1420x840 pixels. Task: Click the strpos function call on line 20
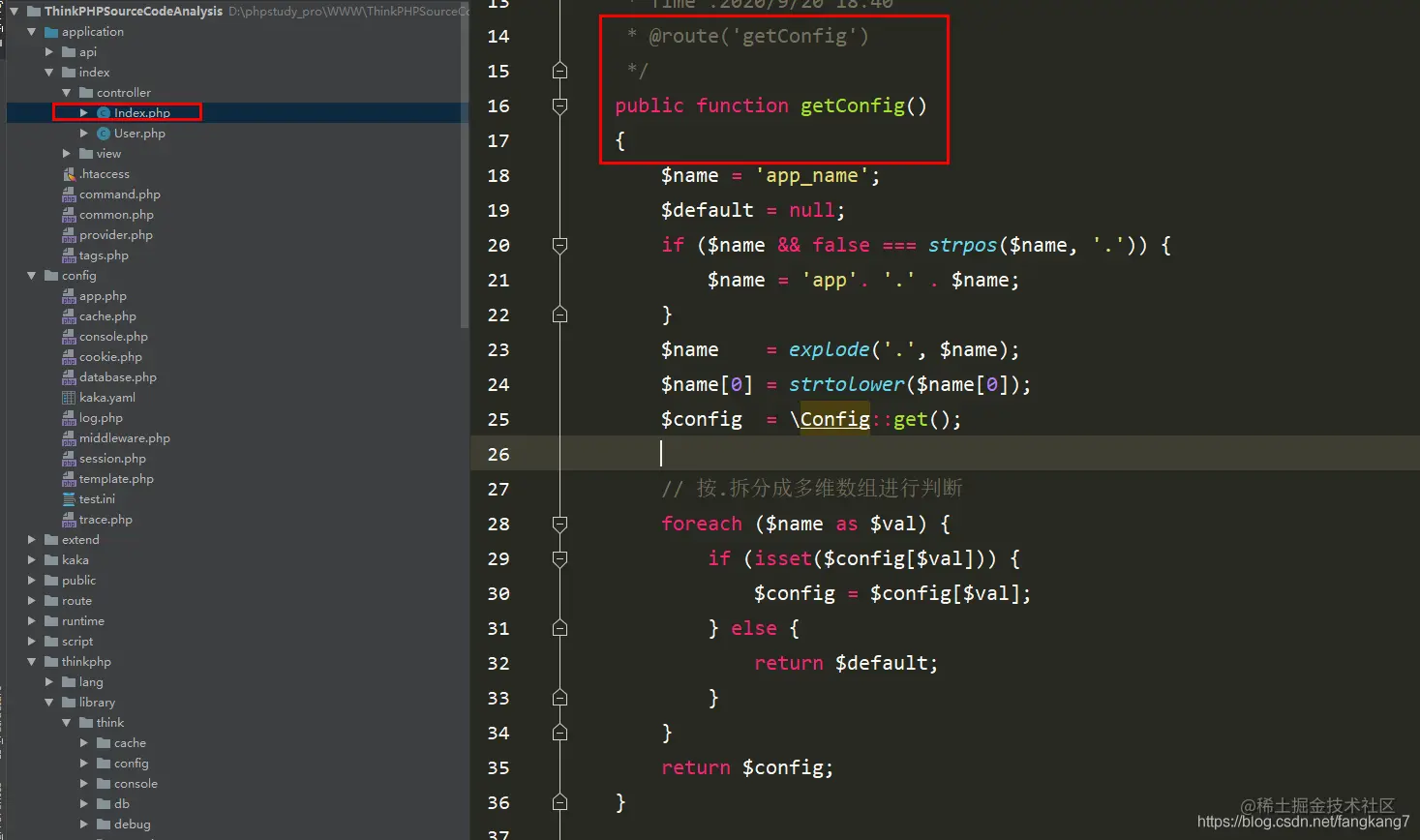[x=962, y=245]
